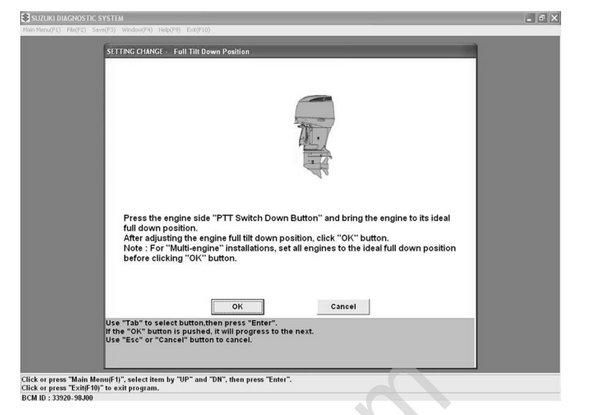This screenshot has width=600, height=415.
Task: Select Save(F3) in the menu bar
Action: point(104,30)
